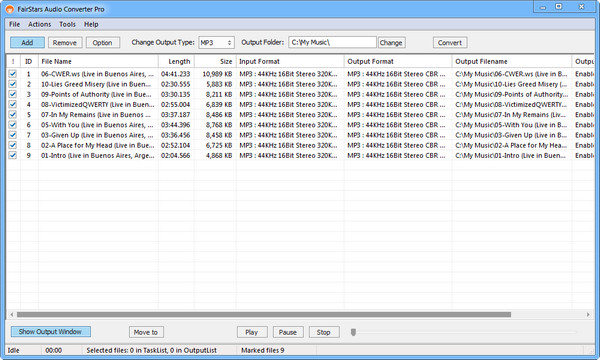Open the Help menu

[91, 24]
